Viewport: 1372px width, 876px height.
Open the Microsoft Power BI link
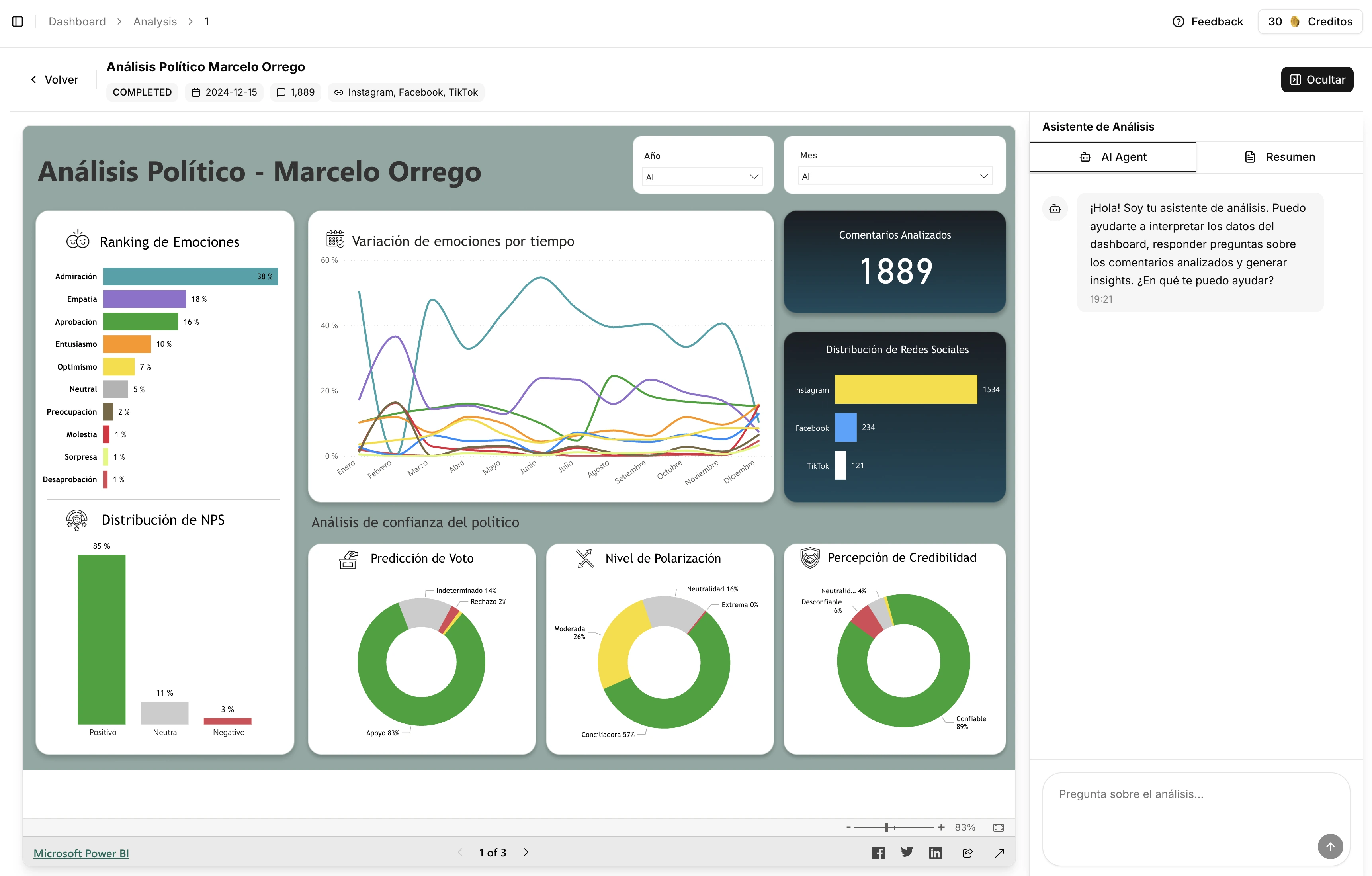[81, 853]
